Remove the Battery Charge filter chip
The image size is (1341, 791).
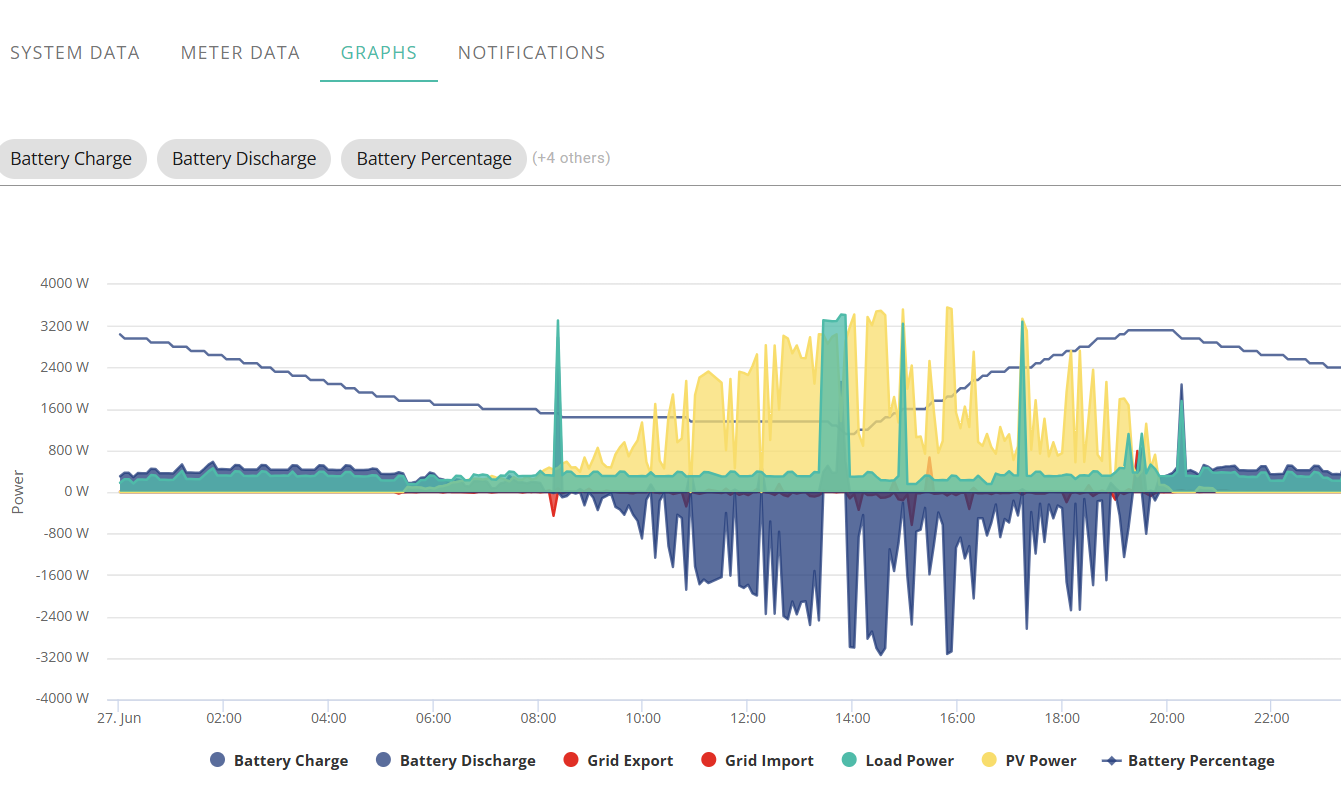point(71,159)
